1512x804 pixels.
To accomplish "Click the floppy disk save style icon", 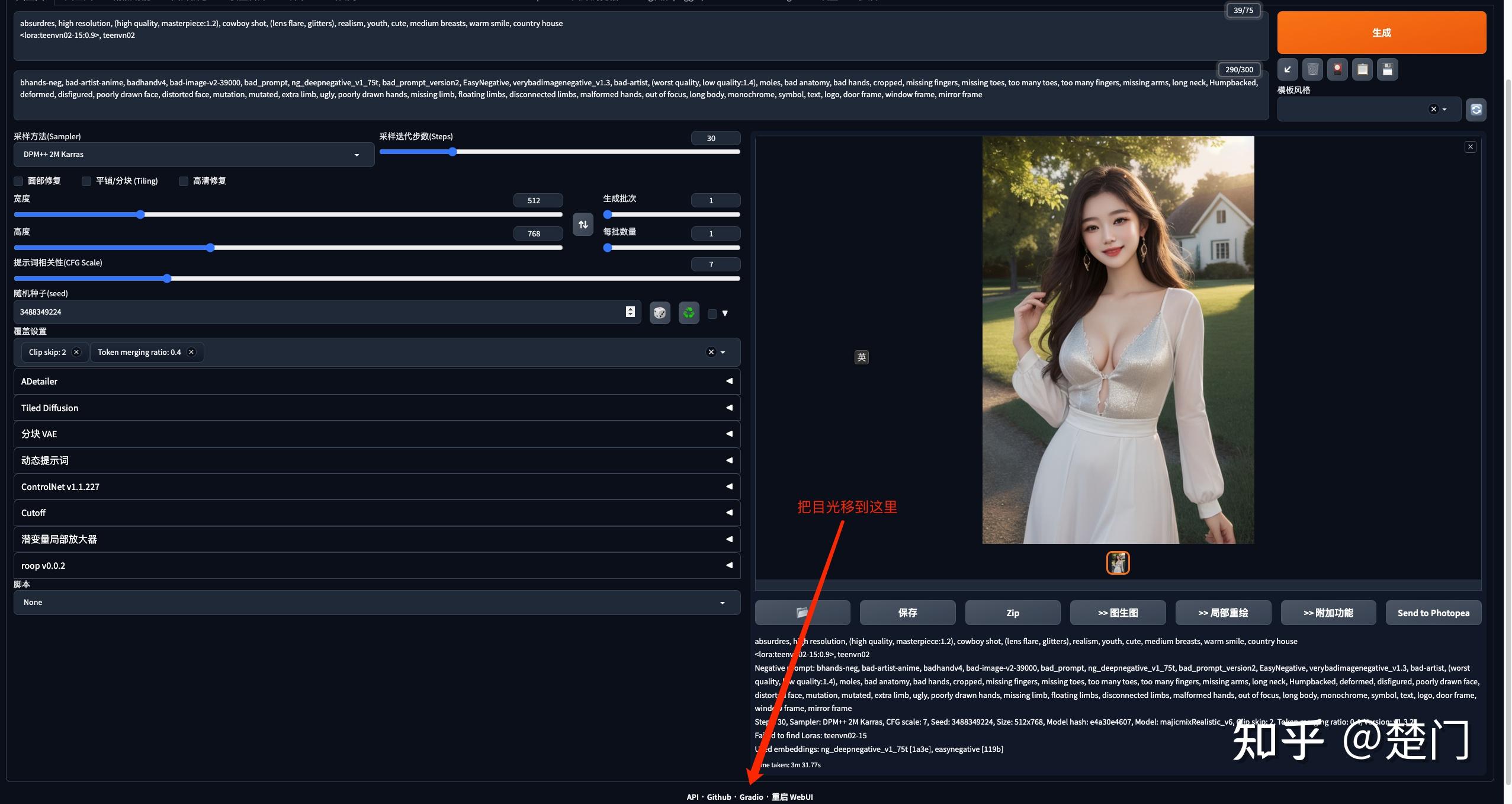I will point(1387,69).
